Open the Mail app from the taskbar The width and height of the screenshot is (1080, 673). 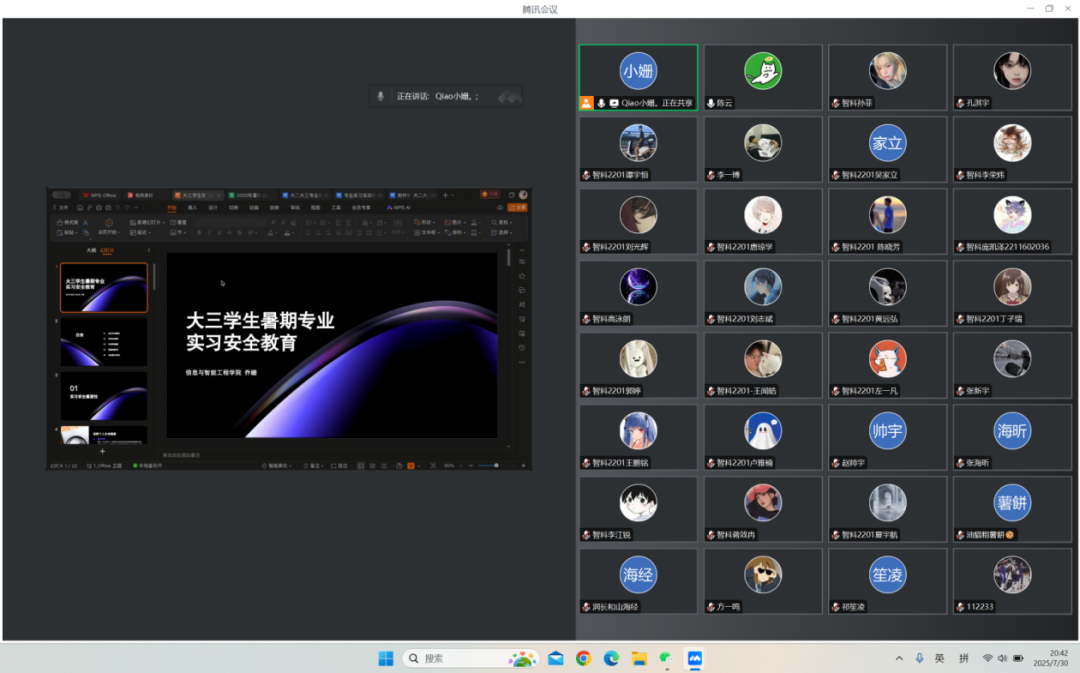click(x=556, y=659)
